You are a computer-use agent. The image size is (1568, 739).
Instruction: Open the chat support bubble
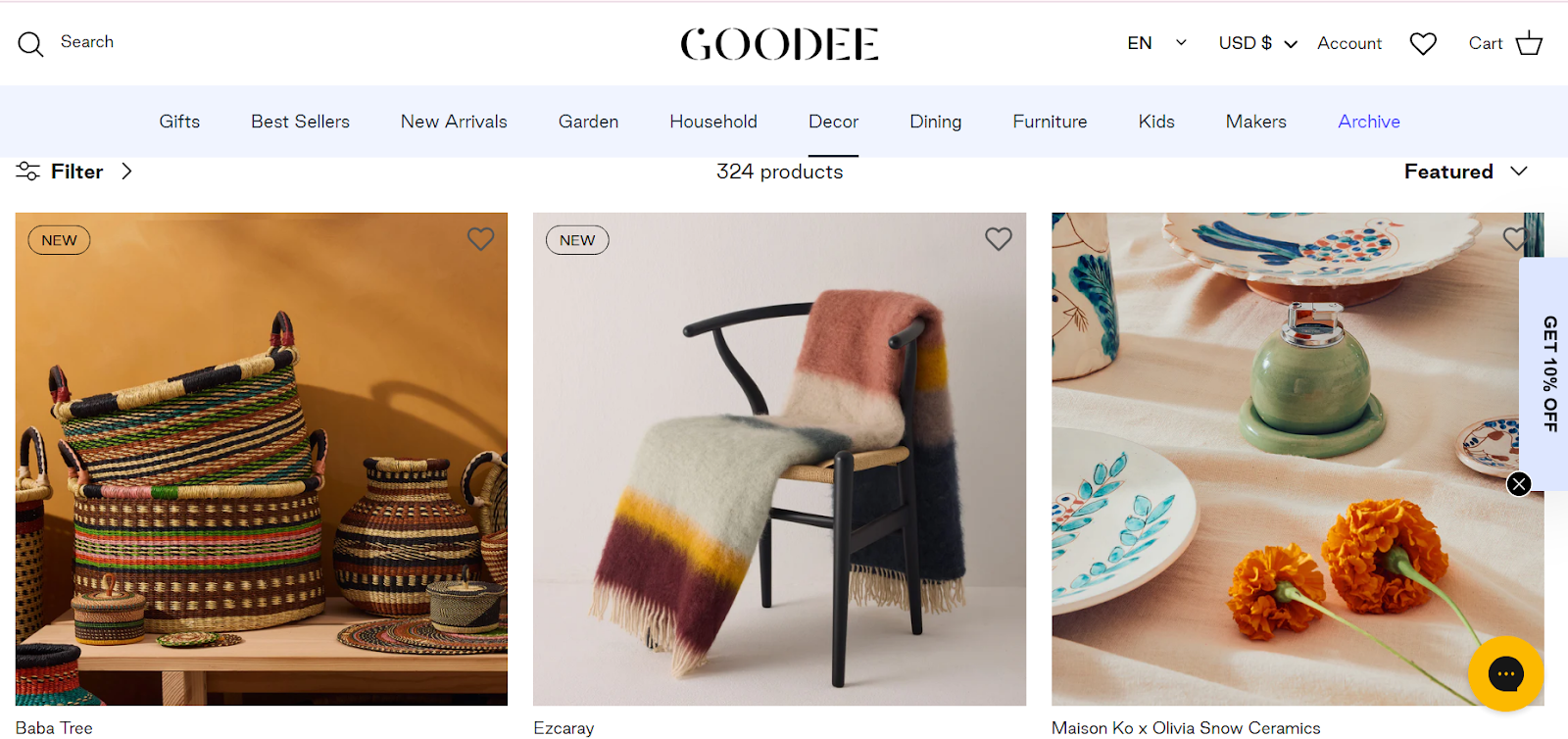pos(1505,673)
